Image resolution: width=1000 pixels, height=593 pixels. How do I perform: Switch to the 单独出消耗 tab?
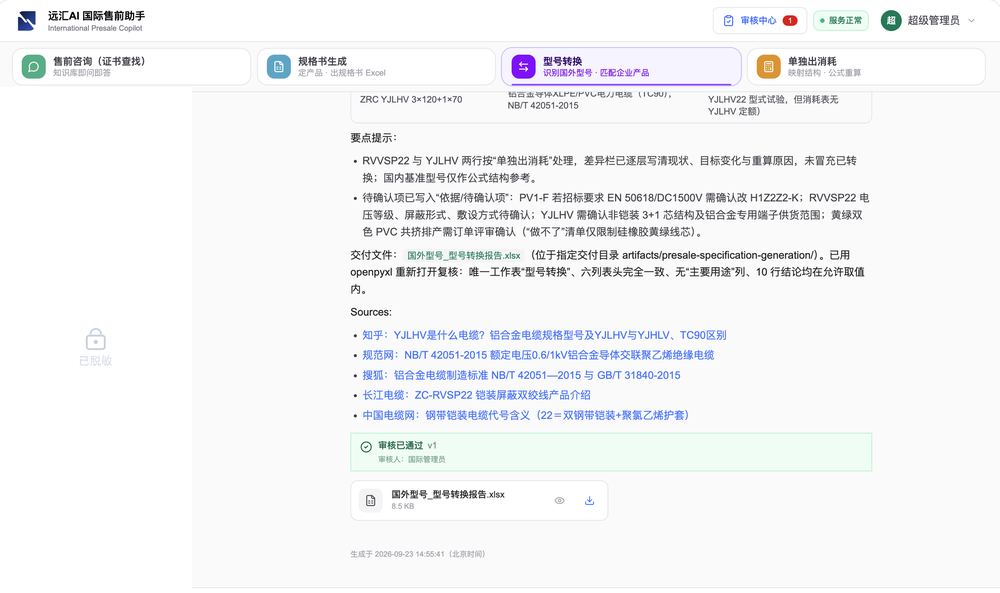[866, 66]
